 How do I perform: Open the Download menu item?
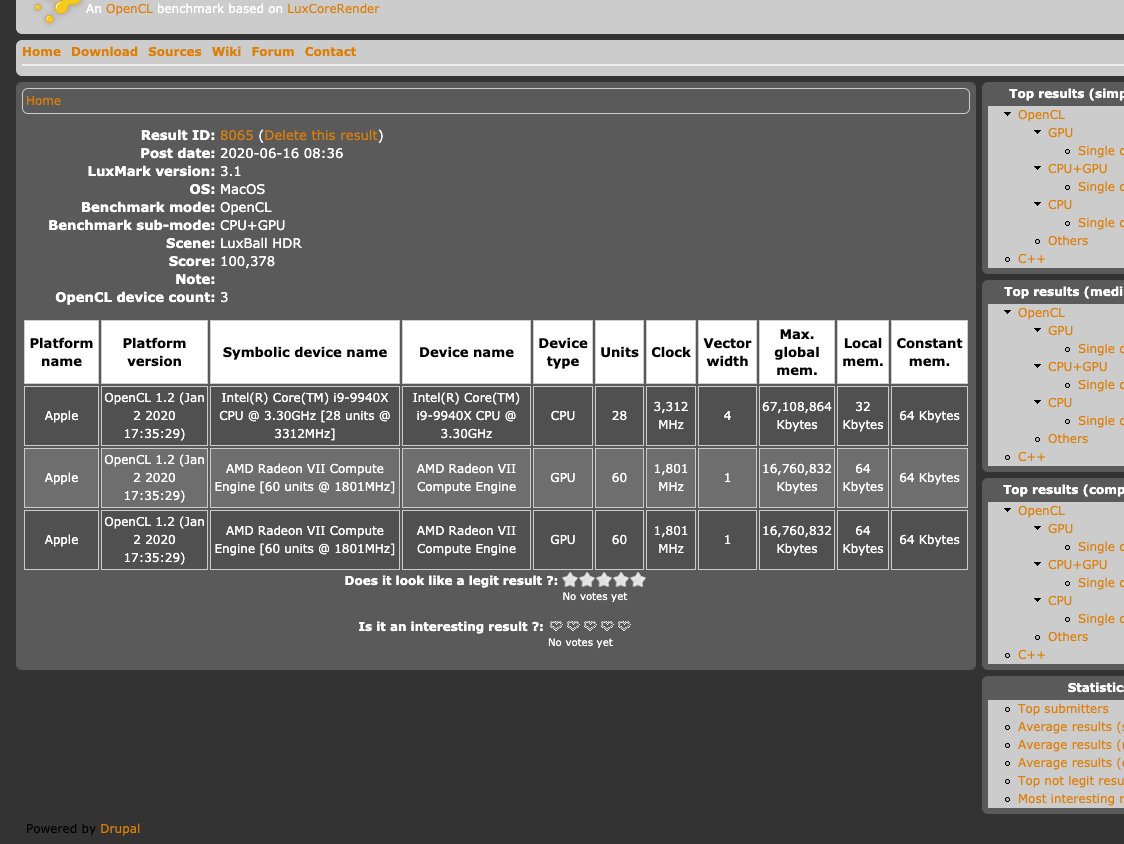click(104, 52)
